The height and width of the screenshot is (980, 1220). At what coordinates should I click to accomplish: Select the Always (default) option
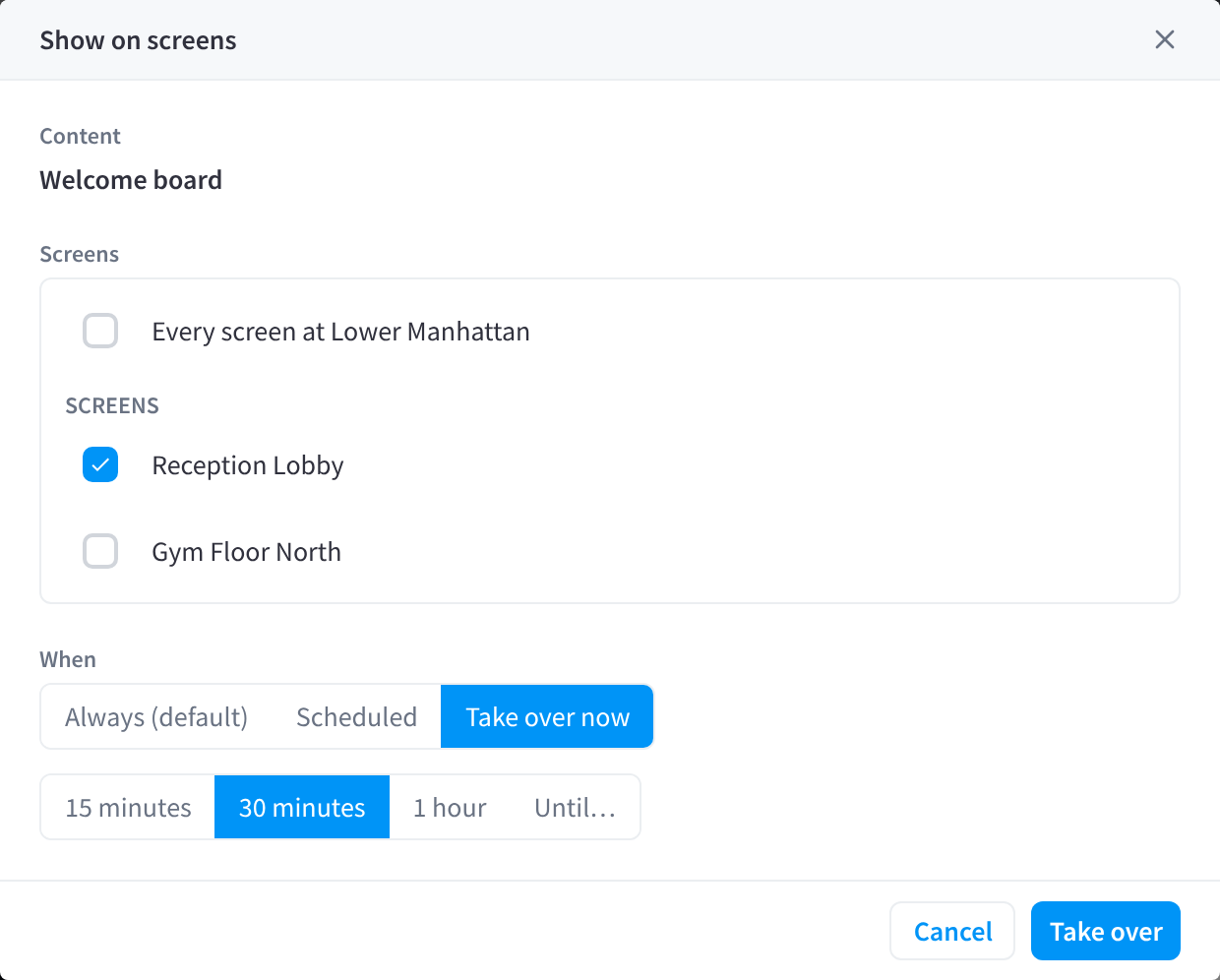tap(156, 716)
